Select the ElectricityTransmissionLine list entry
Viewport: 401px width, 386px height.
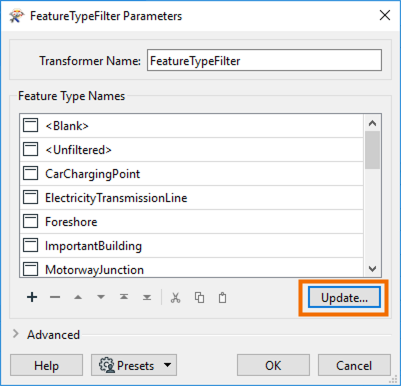click(192, 198)
